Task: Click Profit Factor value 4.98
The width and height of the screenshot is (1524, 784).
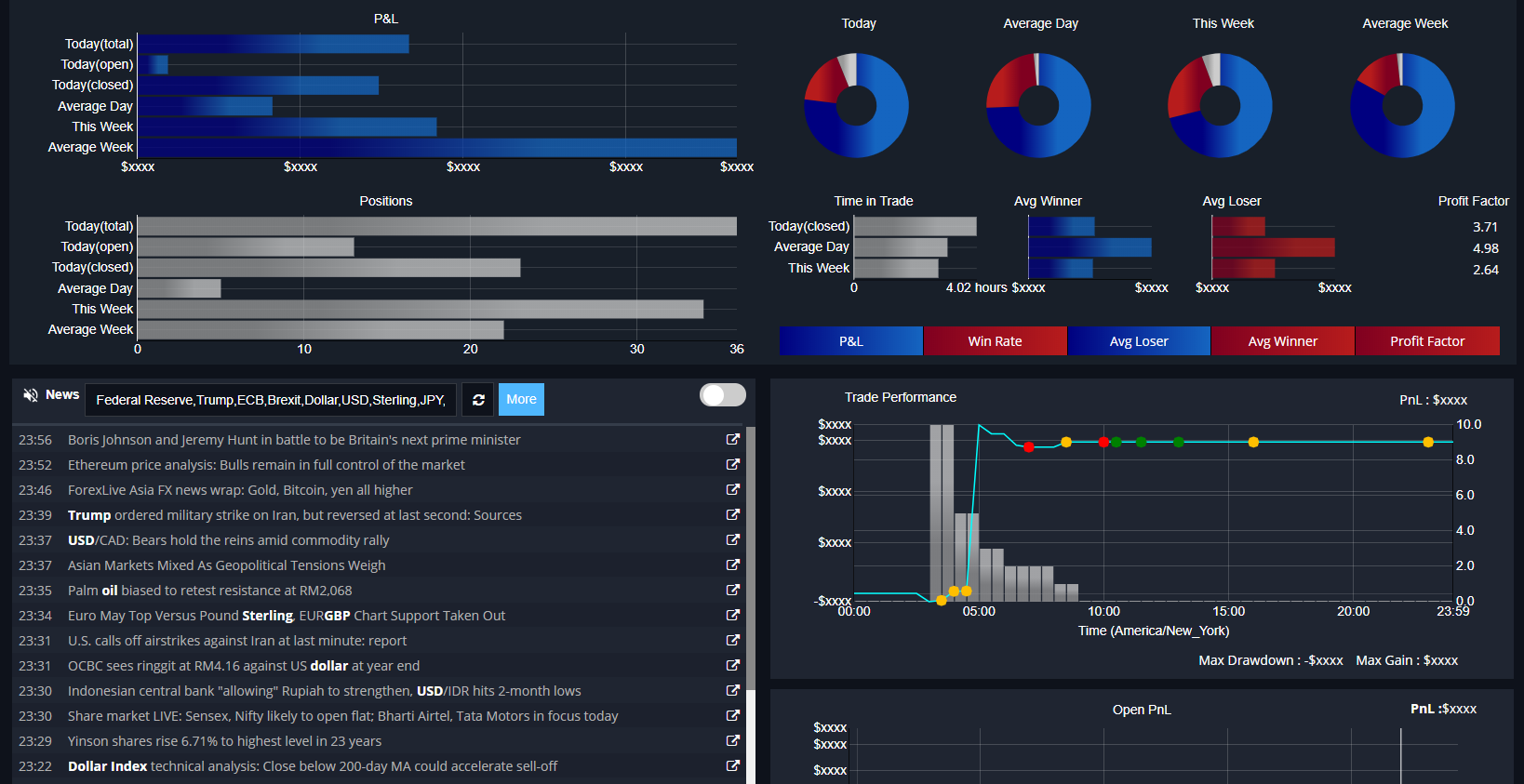Action: pos(1485,248)
